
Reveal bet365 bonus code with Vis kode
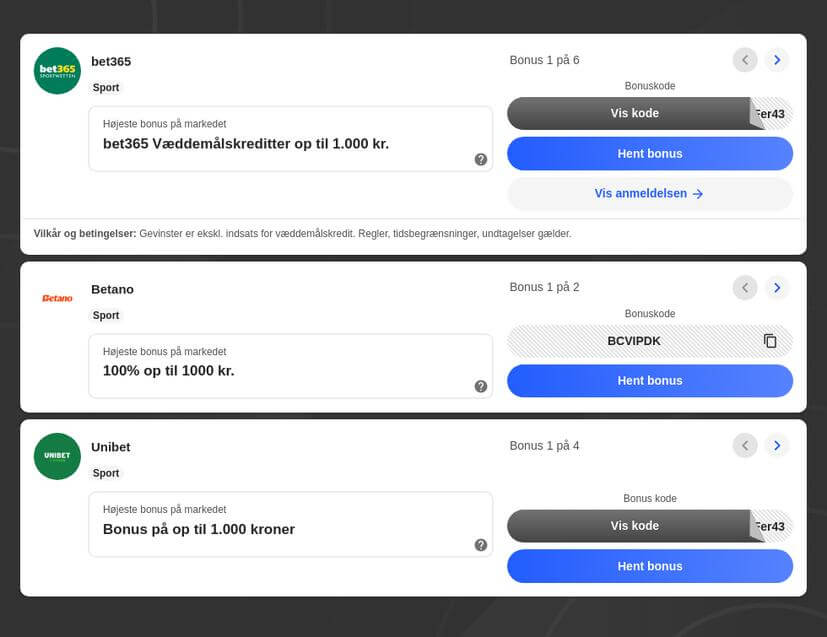(x=634, y=113)
